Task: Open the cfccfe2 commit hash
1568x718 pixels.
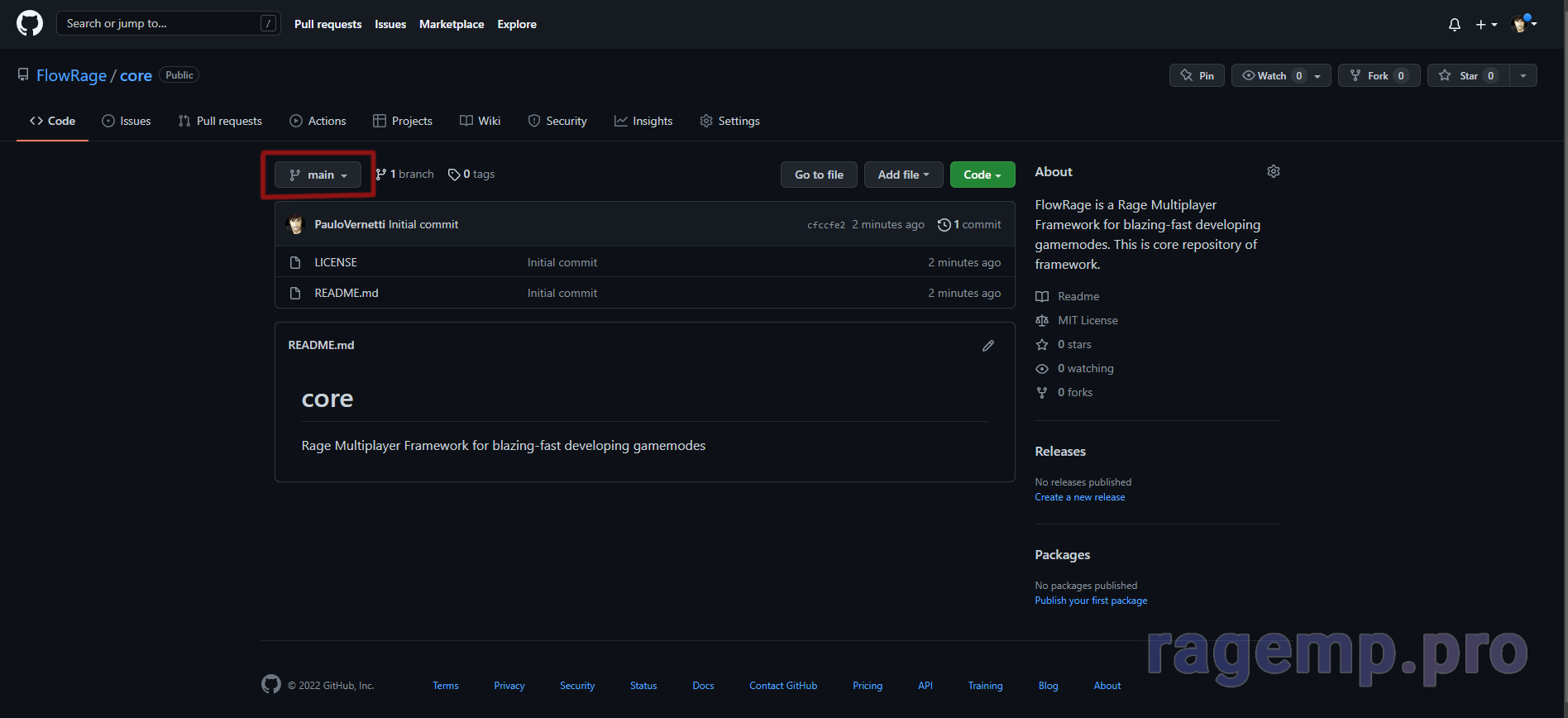Action: (826, 225)
